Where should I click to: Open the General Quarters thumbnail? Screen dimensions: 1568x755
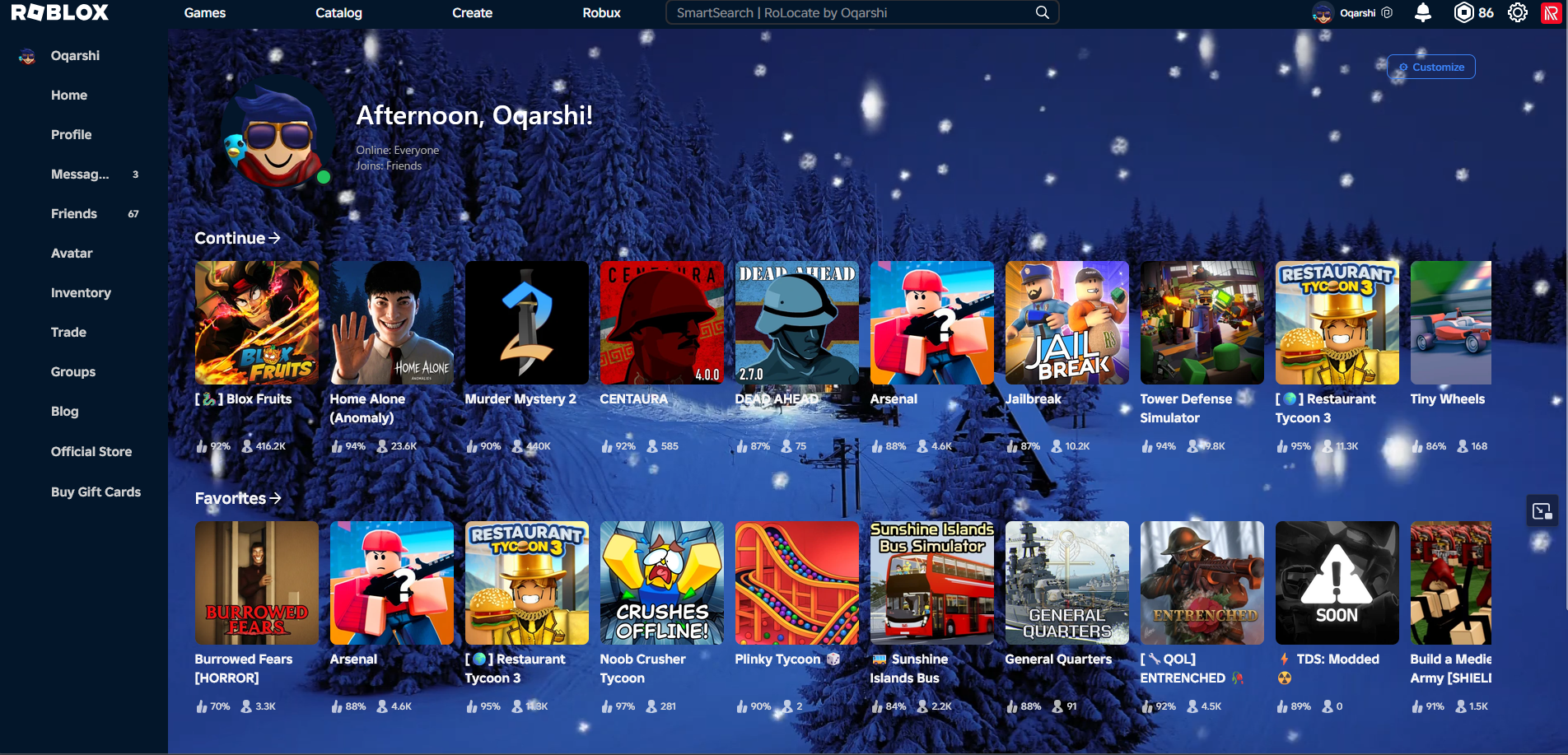1067,583
